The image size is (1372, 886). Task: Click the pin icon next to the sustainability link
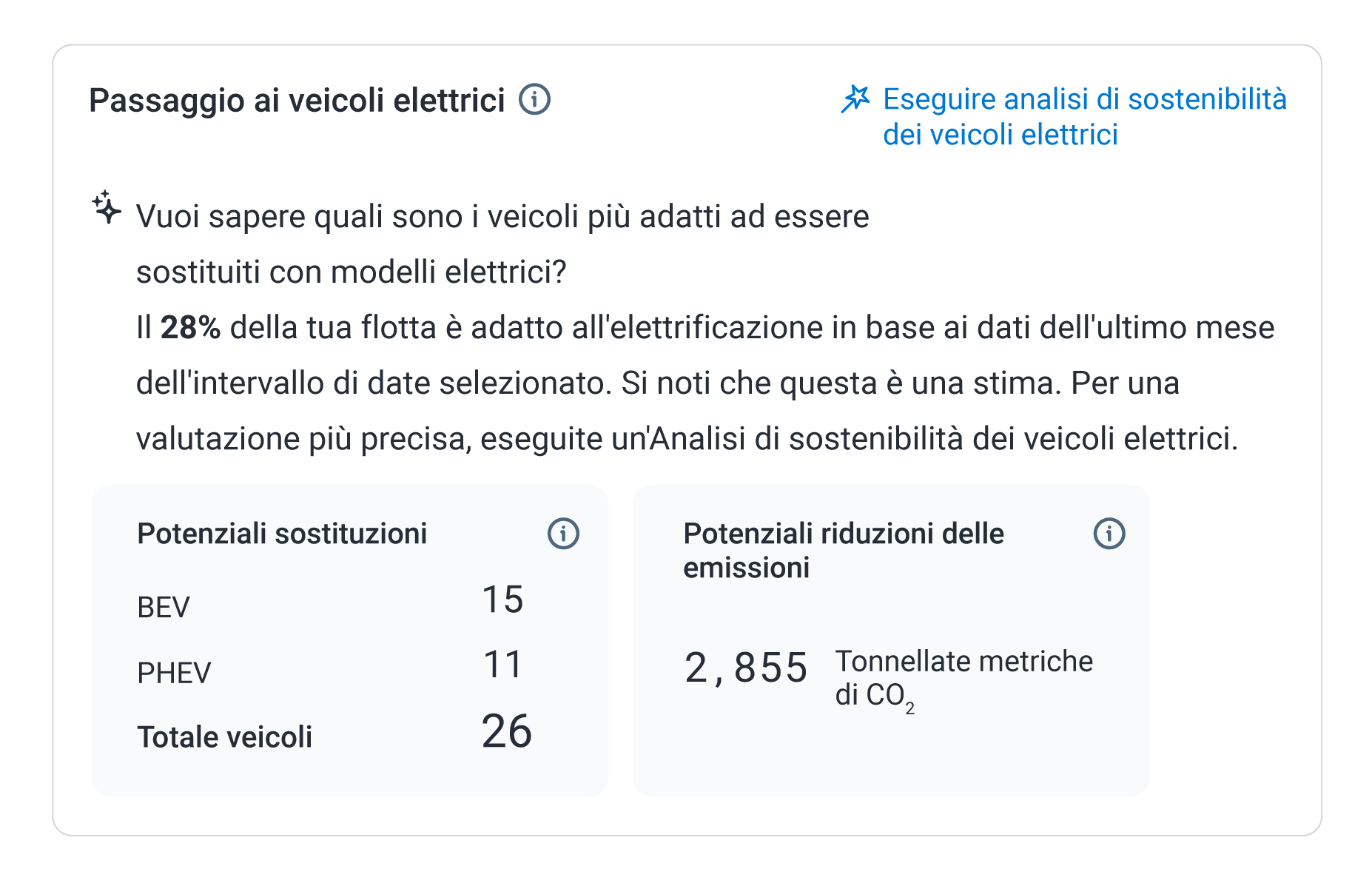856,98
